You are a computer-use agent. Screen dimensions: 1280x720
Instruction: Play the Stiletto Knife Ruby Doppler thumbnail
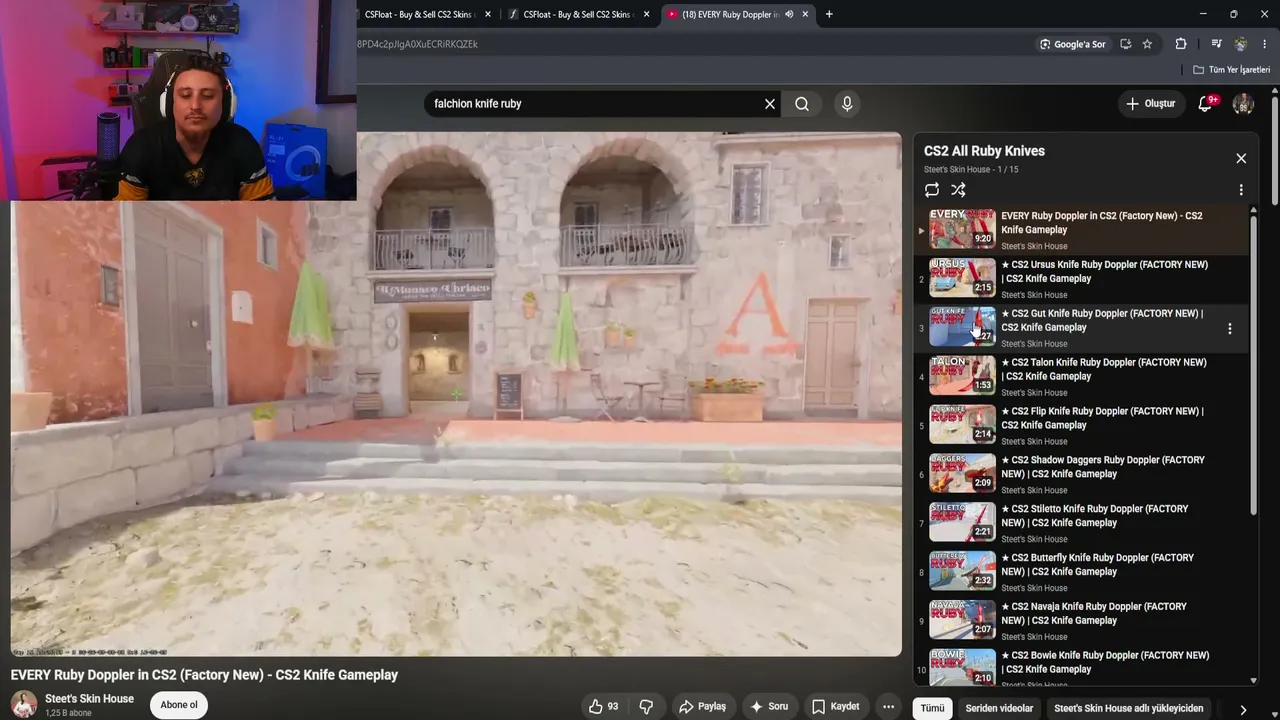click(x=963, y=523)
